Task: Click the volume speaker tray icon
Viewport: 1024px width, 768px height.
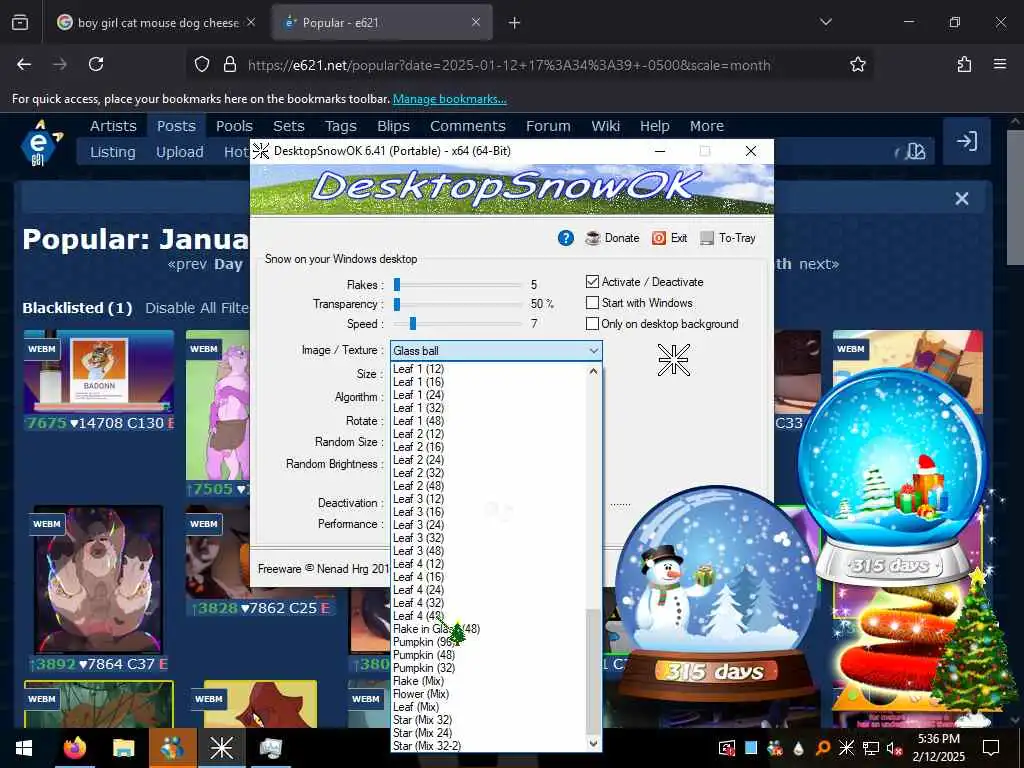Action: 894,748
